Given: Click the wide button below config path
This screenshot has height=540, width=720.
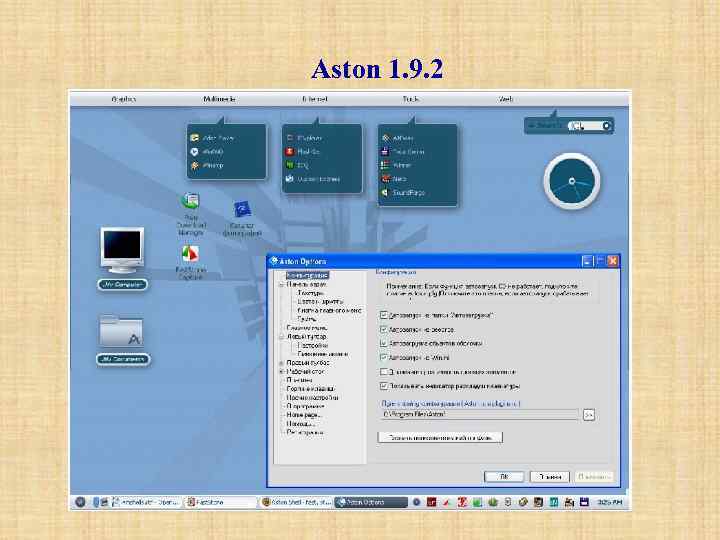Looking at the screenshot, I should (x=440, y=437).
